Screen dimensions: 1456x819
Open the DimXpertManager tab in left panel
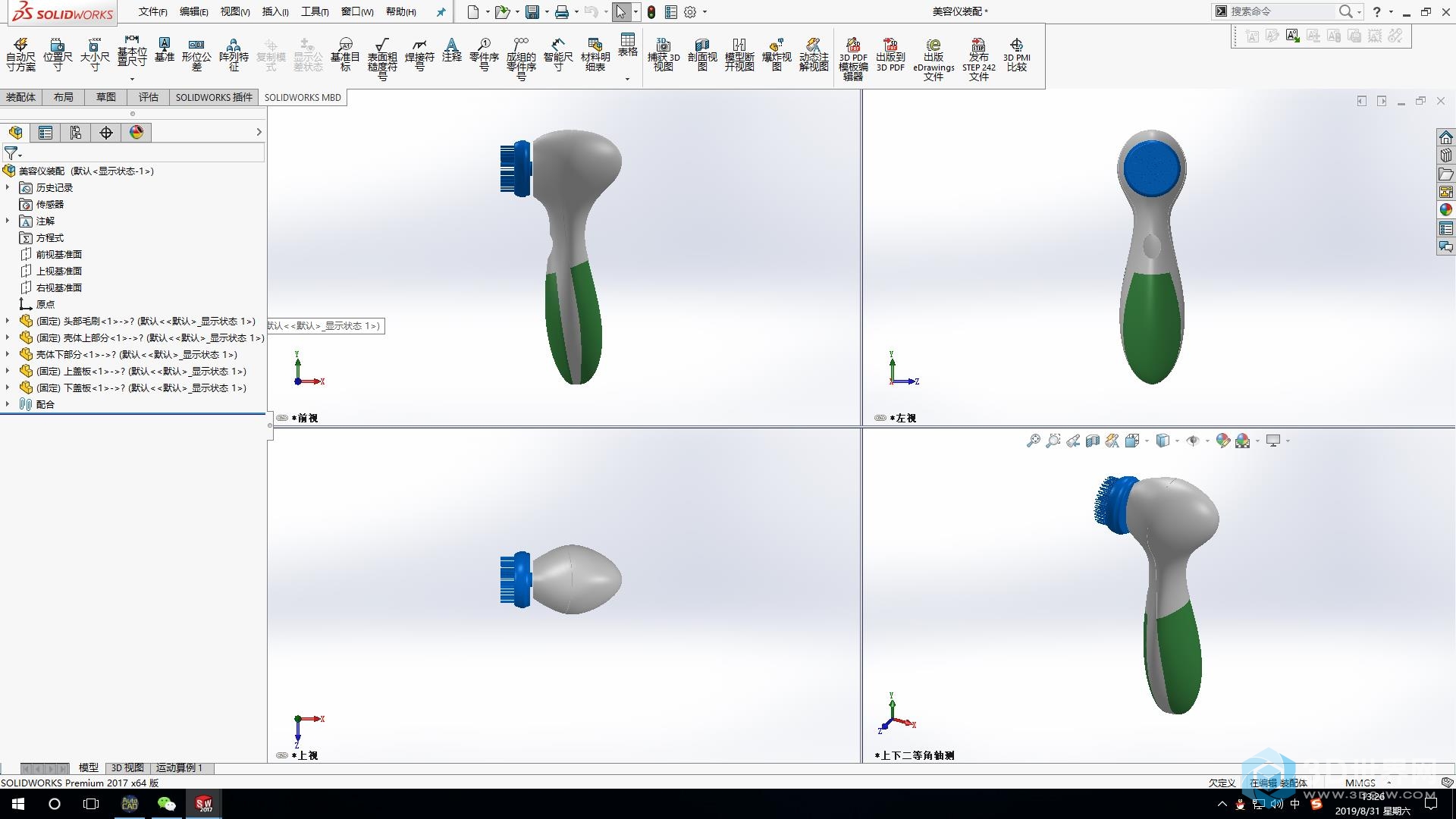click(106, 133)
